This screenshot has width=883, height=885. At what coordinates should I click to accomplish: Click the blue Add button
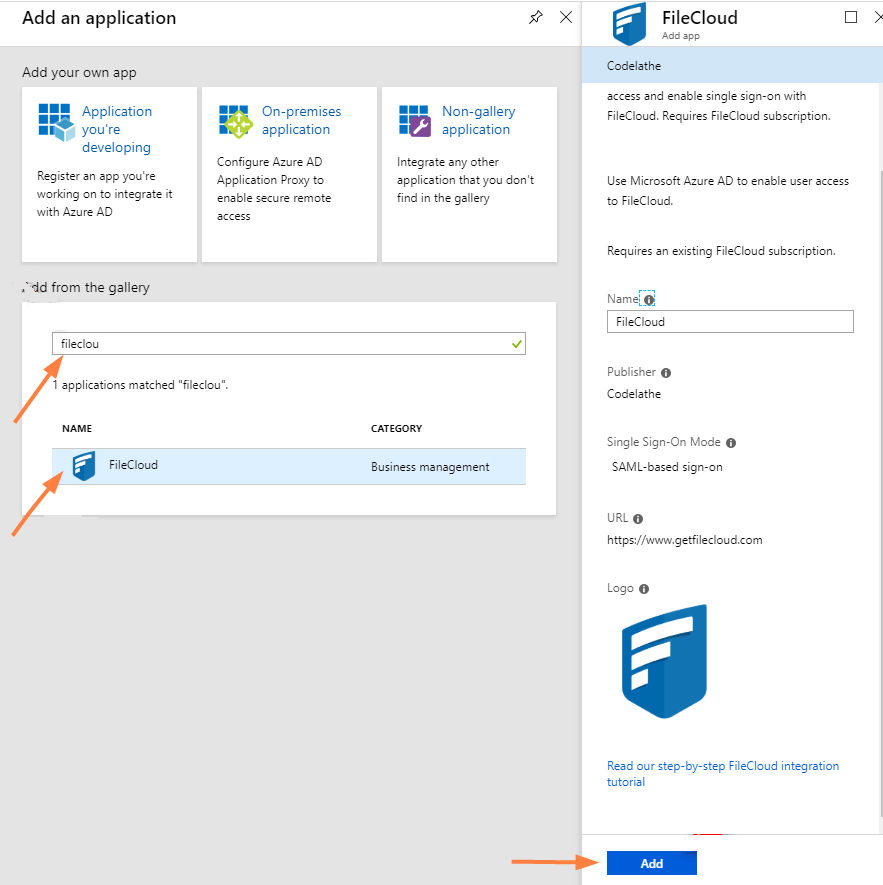pos(652,863)
